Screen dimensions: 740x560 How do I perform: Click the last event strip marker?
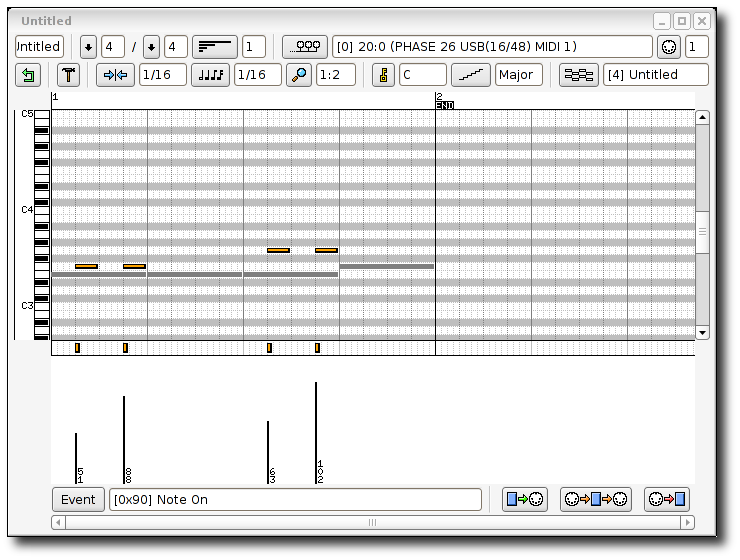pos(317,348)
